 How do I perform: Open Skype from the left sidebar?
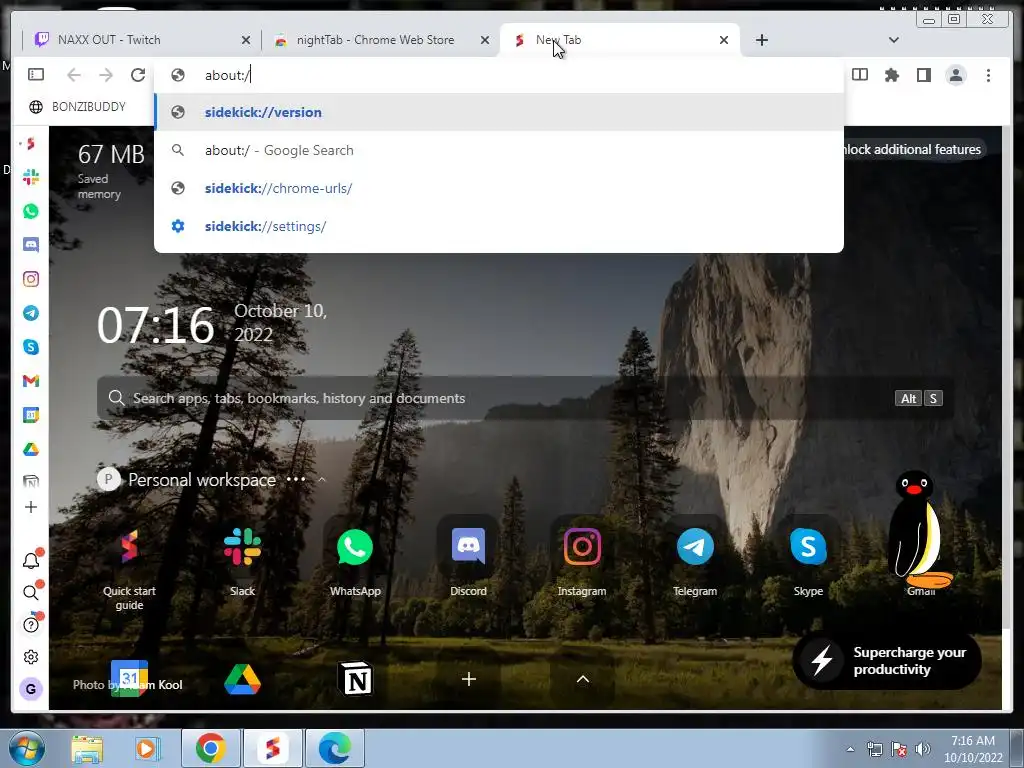pyautogui.click(x=31, y=347)
